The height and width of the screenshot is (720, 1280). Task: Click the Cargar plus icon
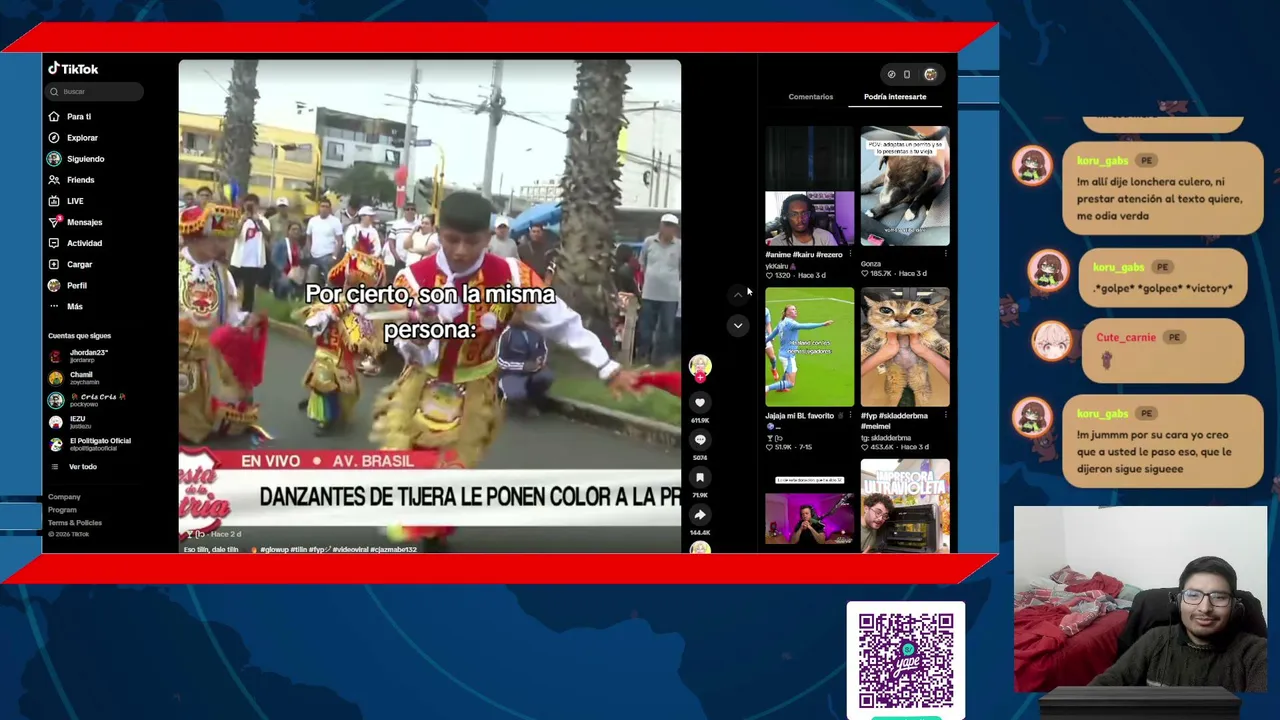(54, 265)
